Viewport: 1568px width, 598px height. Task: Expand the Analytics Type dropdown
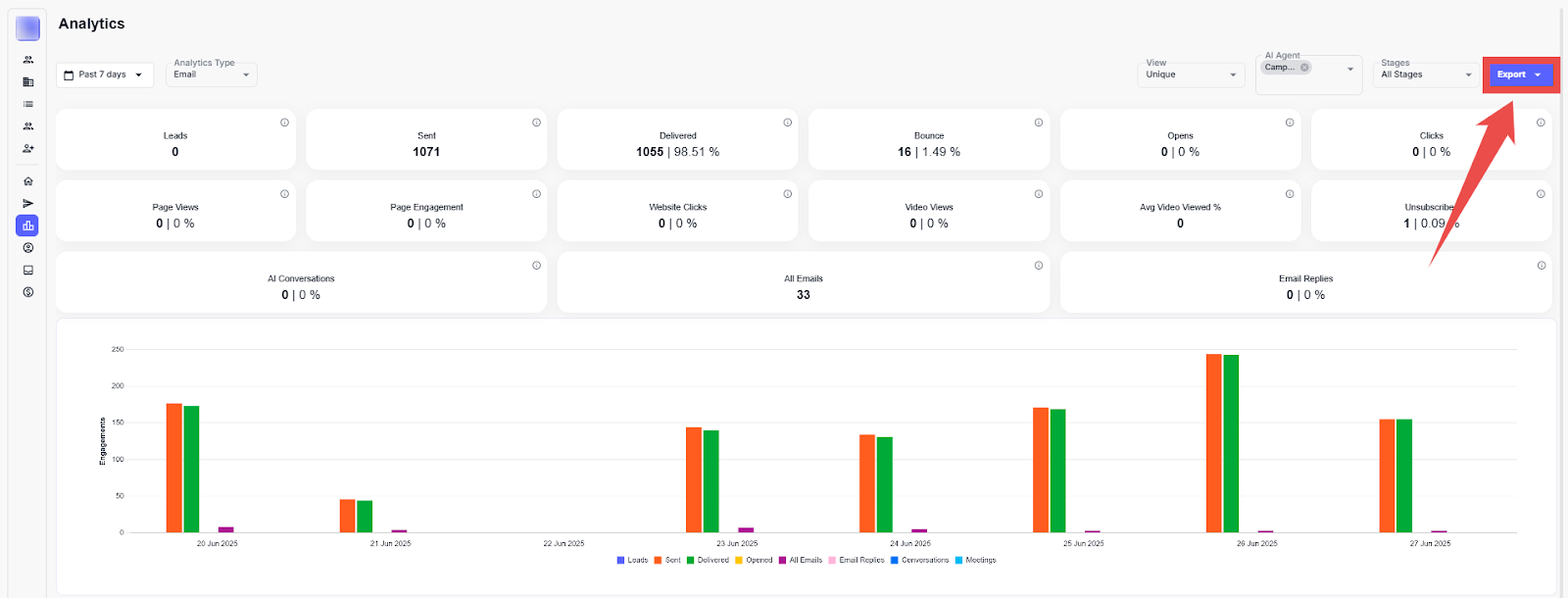(212, 75)
